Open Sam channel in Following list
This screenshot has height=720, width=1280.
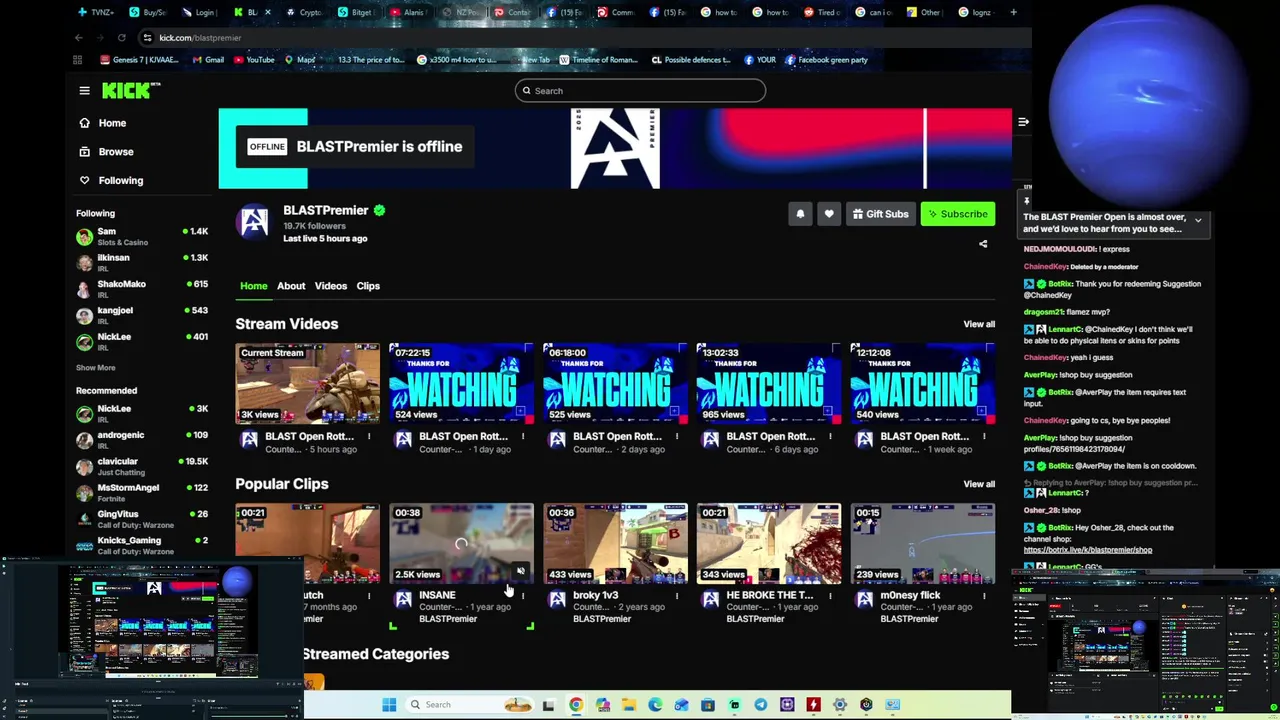point(142,237)
